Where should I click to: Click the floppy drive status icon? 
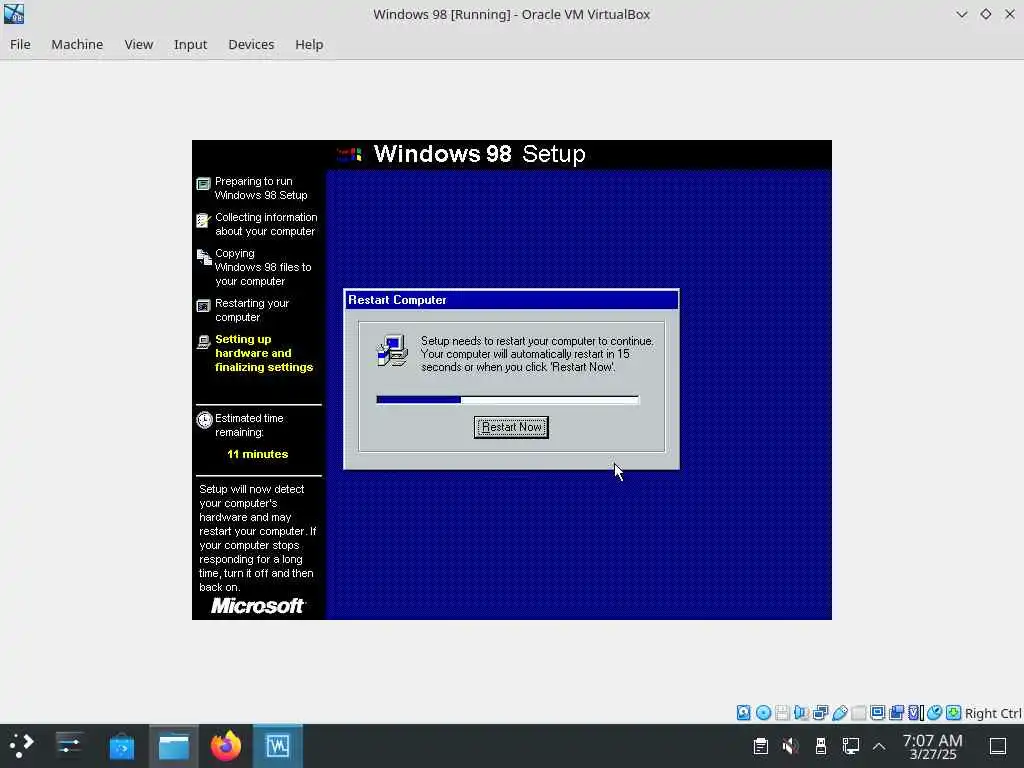782,712
